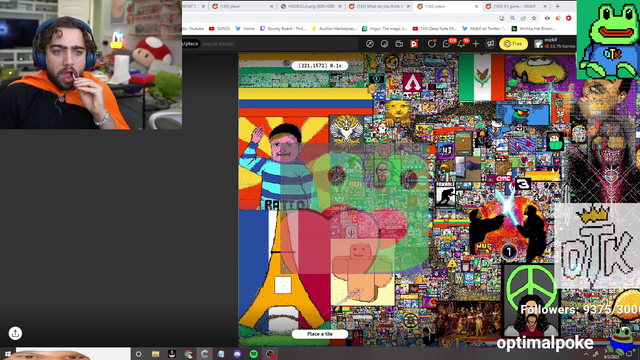Image resolution: width=640 pixels, height=360 pixels.
Task: Click the Reddit coins circle icon in header
Action: click(x=384, y=44)
